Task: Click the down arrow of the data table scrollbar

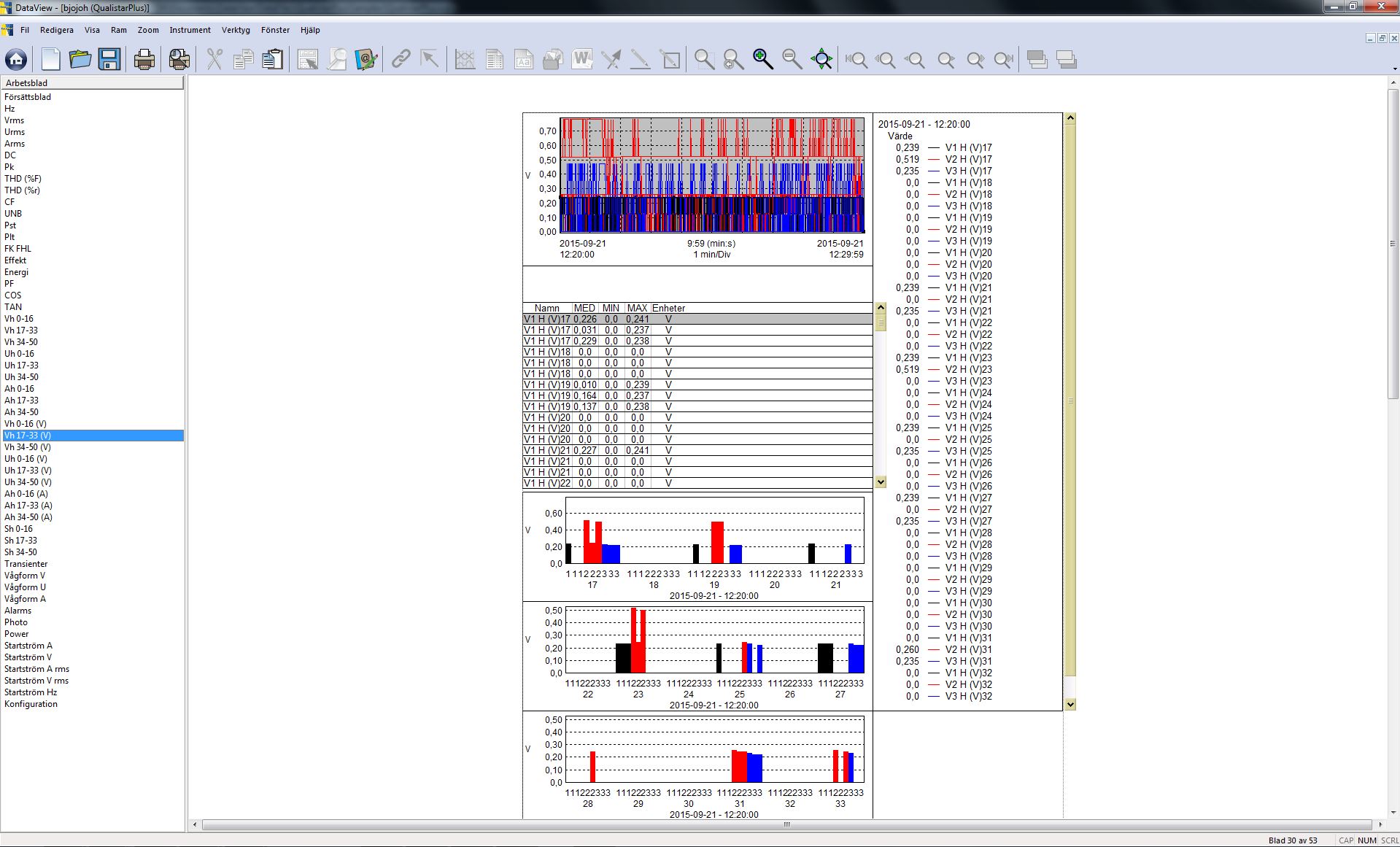Action: click(881, 481)
